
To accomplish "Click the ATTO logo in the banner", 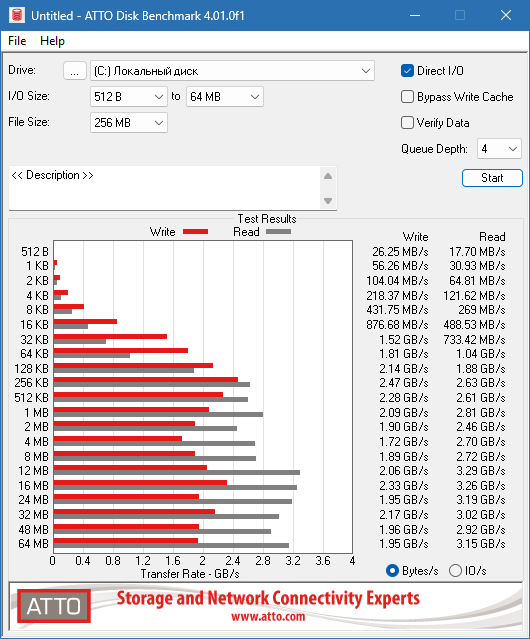I will point(54,606).
